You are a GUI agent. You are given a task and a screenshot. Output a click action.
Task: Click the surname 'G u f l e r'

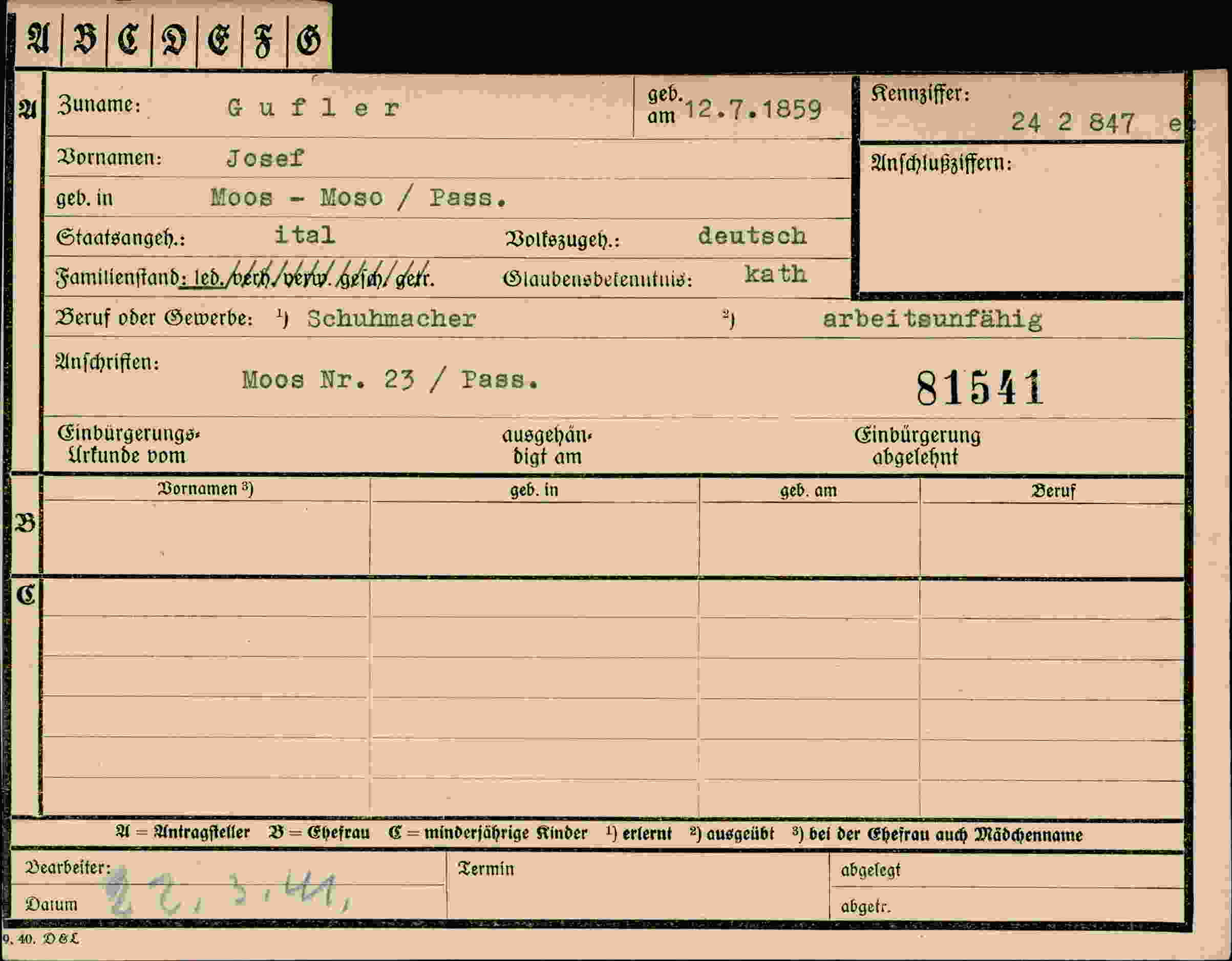[314, 107]
